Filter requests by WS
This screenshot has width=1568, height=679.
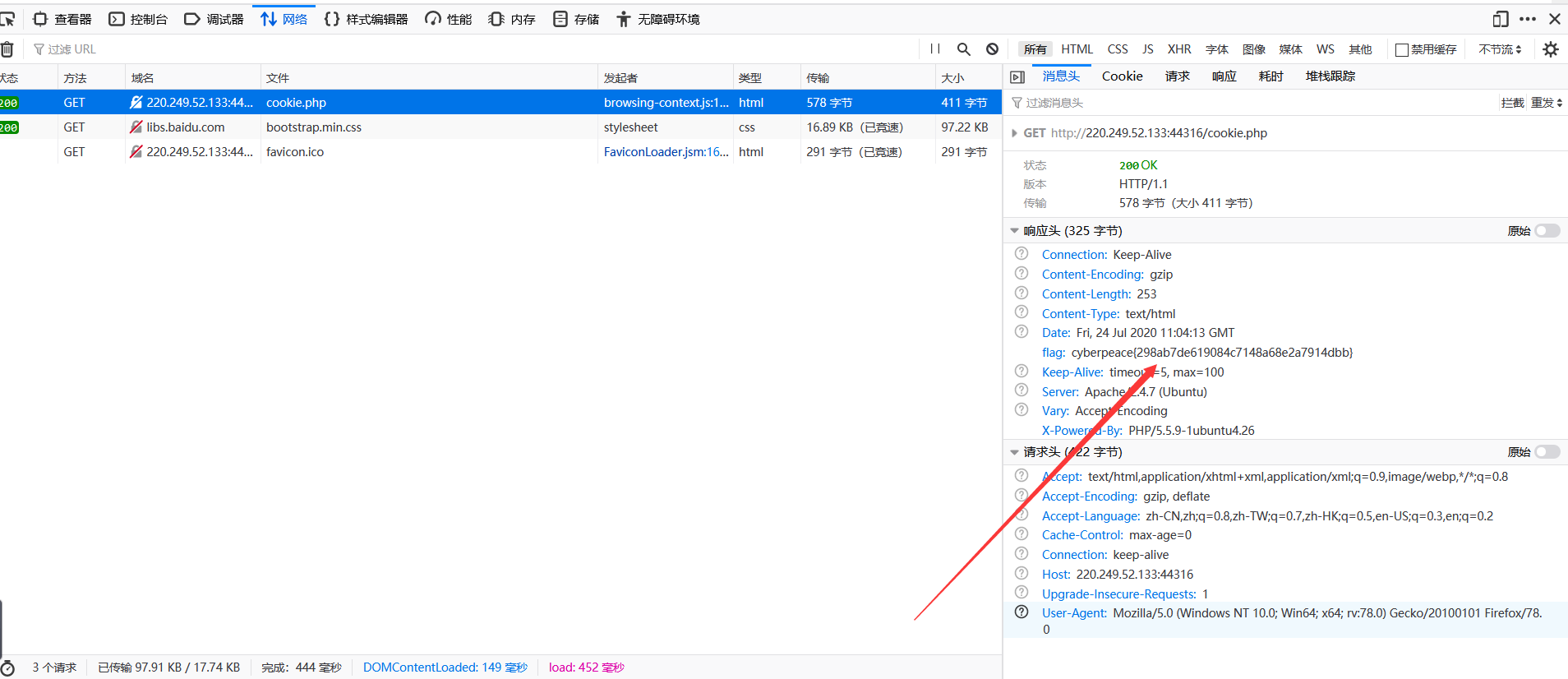pyautogui.click(x=1326, y=49)
